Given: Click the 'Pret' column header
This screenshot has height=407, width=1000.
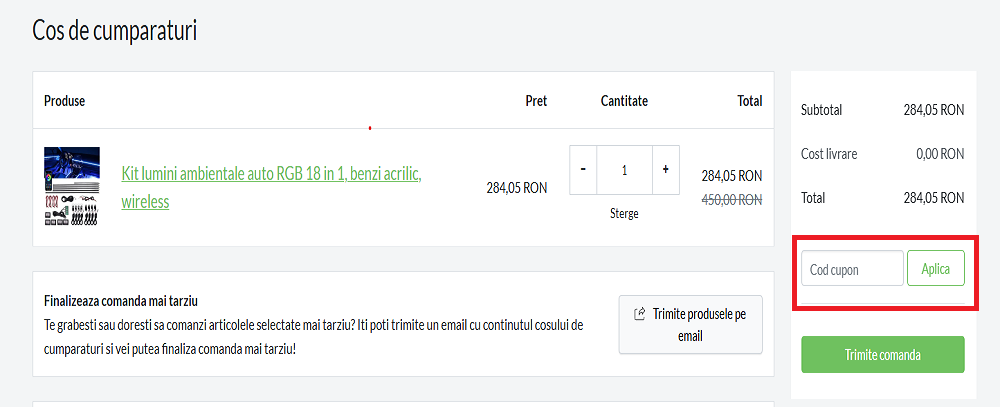Looking at the screenshot, I should pyautogui.click(x=536, y=101).
